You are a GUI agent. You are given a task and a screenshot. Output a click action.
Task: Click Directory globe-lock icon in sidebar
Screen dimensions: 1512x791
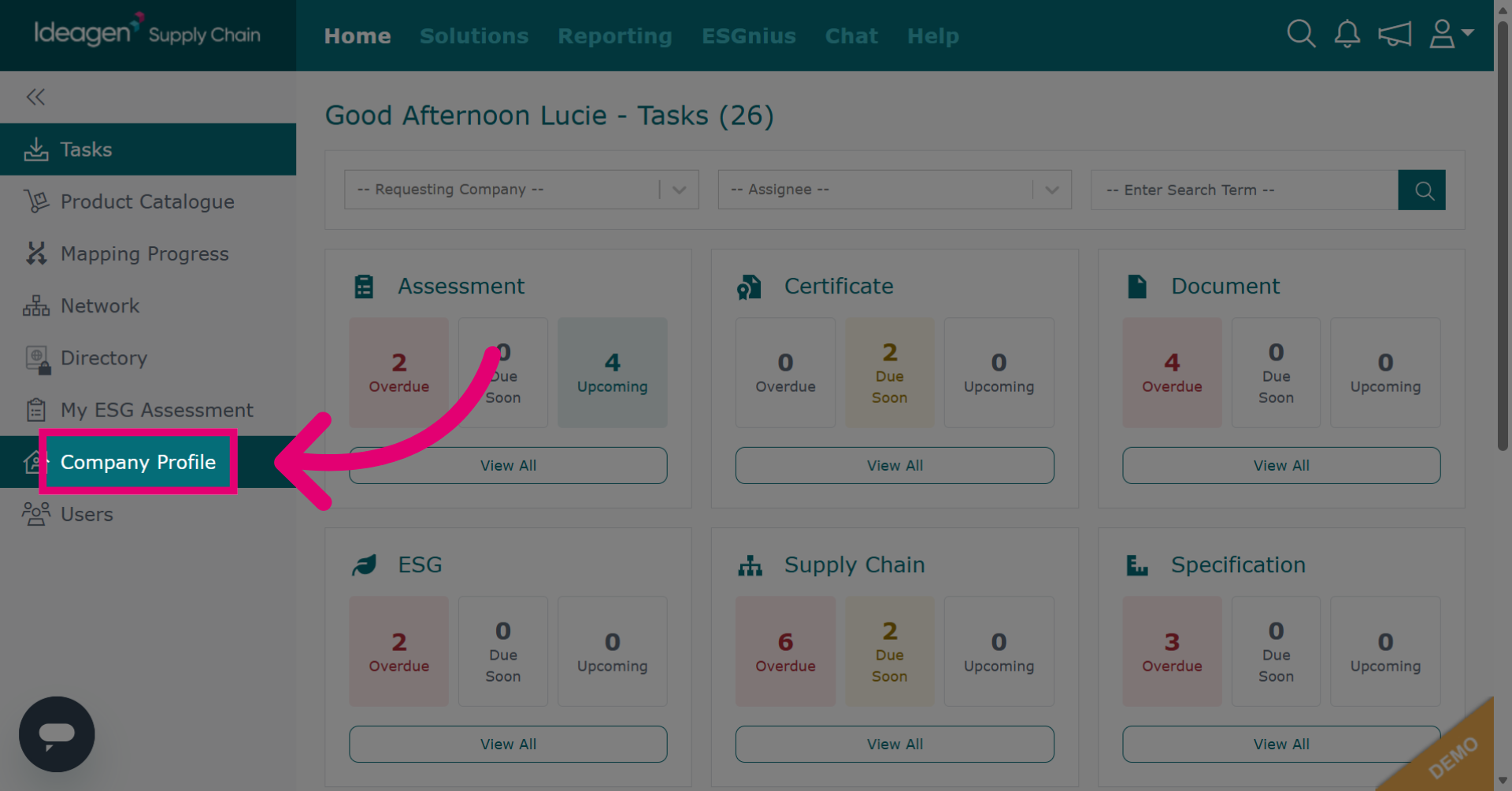[38, 359]
